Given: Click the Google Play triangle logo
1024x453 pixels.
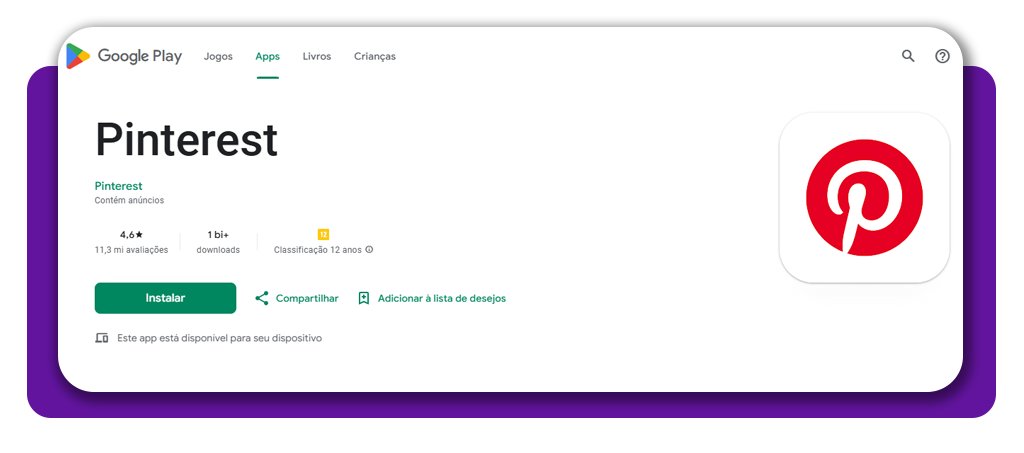Looking at the screenshot, I should click(x=78, y=57).
